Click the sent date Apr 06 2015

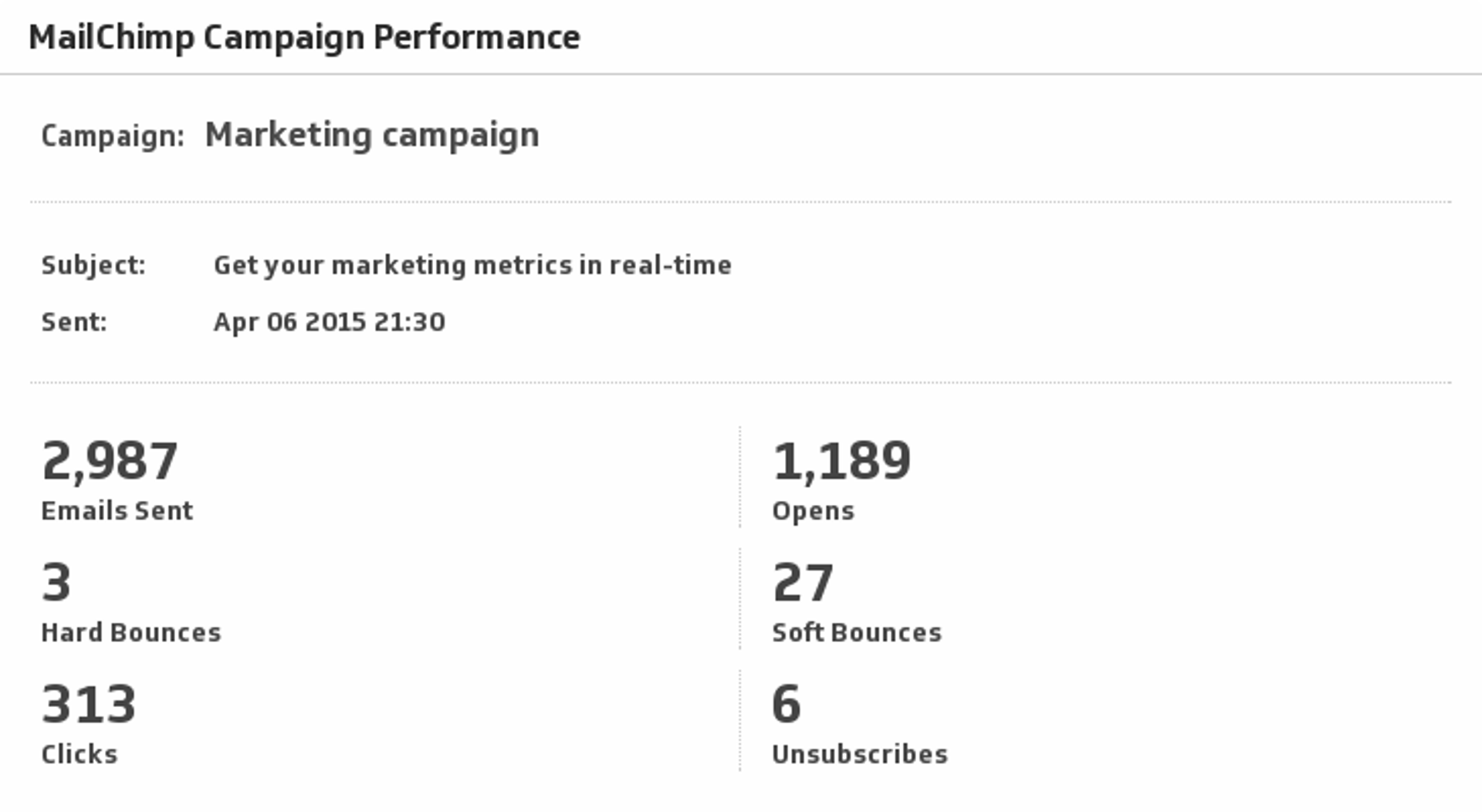click(330, 322)
